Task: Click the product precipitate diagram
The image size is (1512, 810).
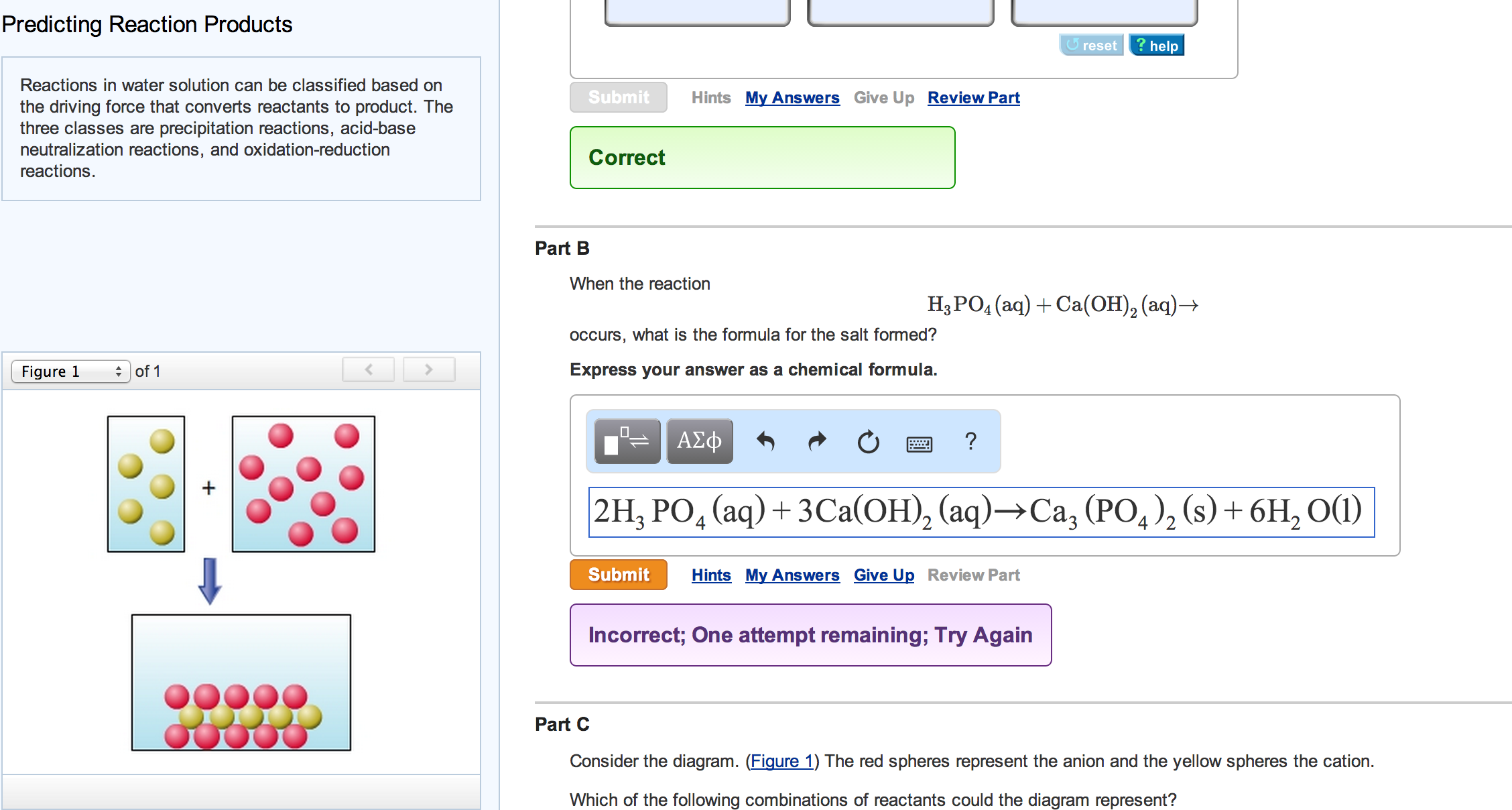Action: pyautogui.click(x=241, y=682)
